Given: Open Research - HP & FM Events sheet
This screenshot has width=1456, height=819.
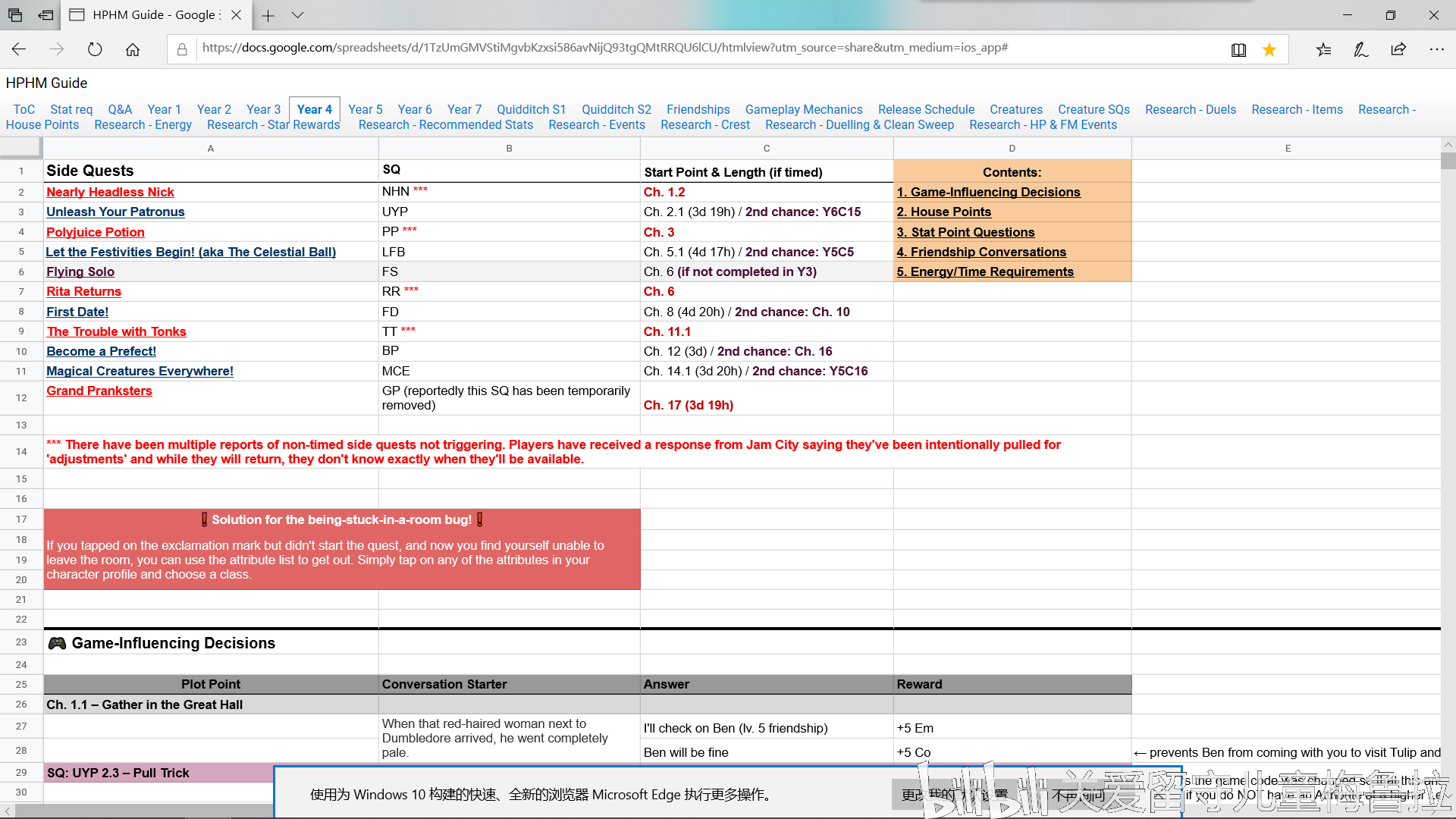Looking at the screenshot, I should [x=1043, y=124].
